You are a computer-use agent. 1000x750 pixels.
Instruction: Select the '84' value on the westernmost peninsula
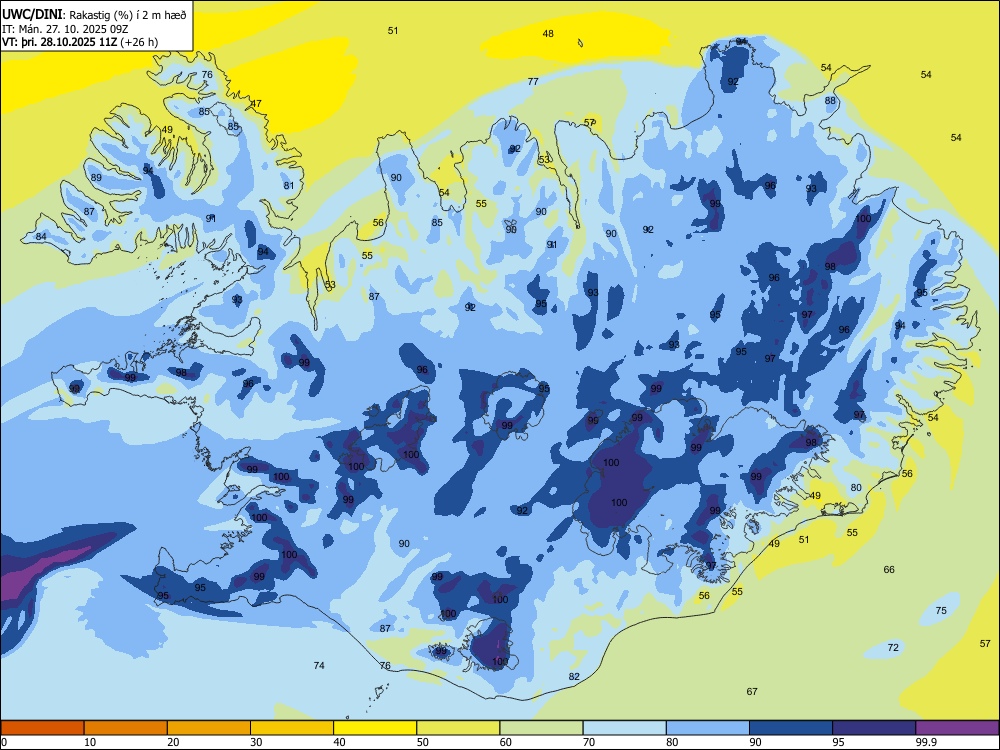point(41,237)
